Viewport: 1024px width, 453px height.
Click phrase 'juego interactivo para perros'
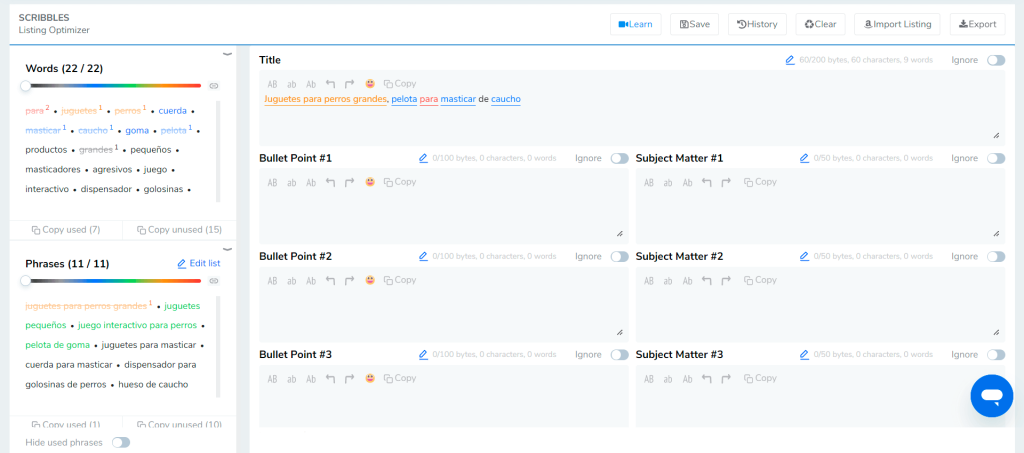click(137, 325)
